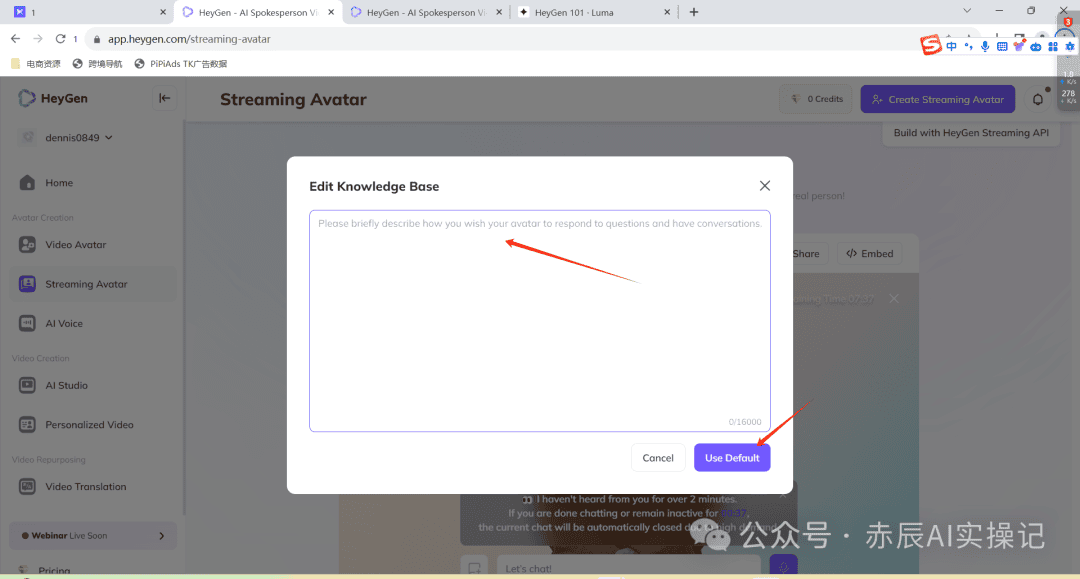Image resolution: width=1080 pixels, height=579 pixels.
Task: Click the Embed button
Action: pyautogui.click(x=867, y=254)
